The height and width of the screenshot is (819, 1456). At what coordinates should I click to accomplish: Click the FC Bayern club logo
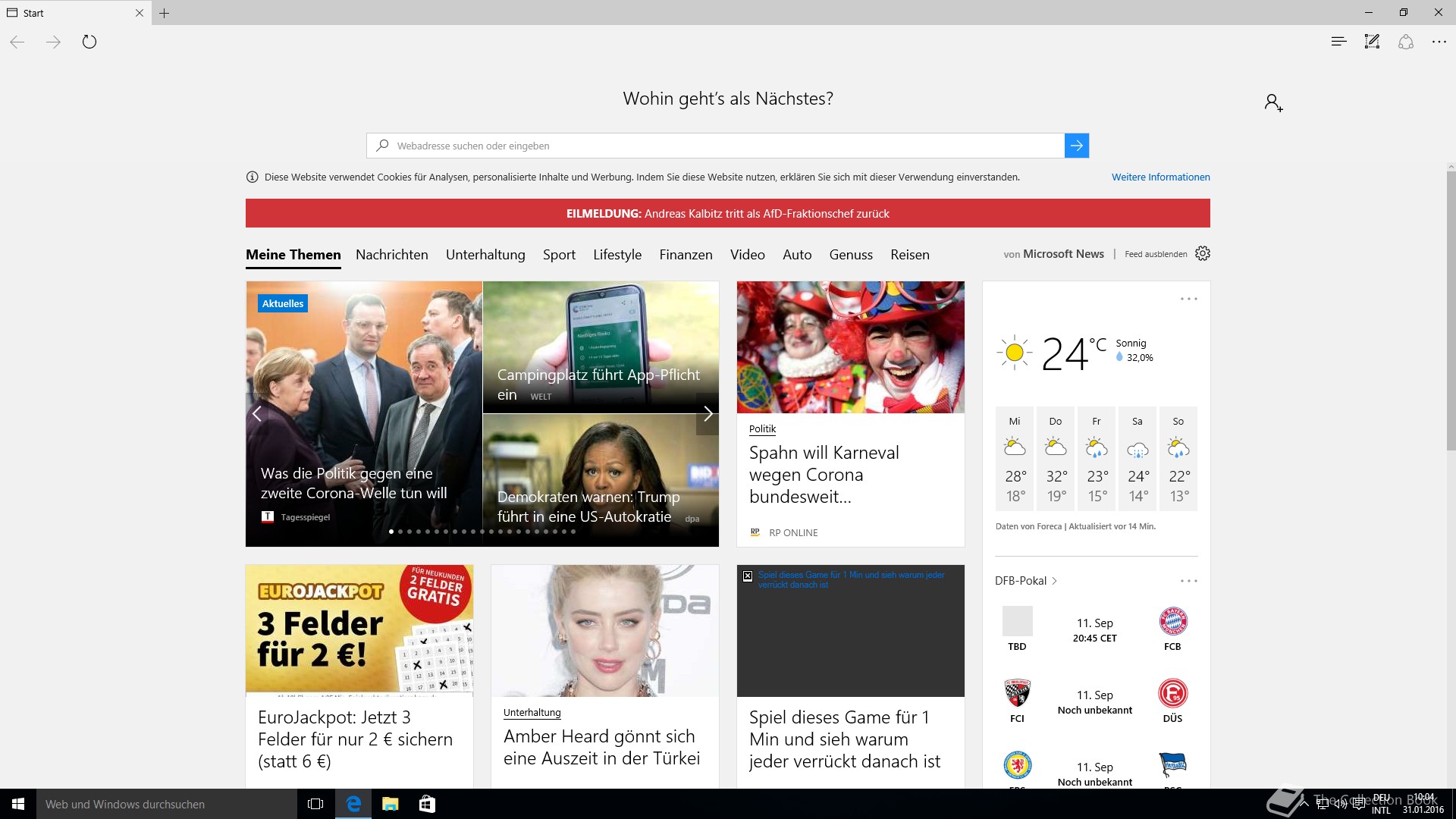pyautogui.click(x=1172, y=622)
